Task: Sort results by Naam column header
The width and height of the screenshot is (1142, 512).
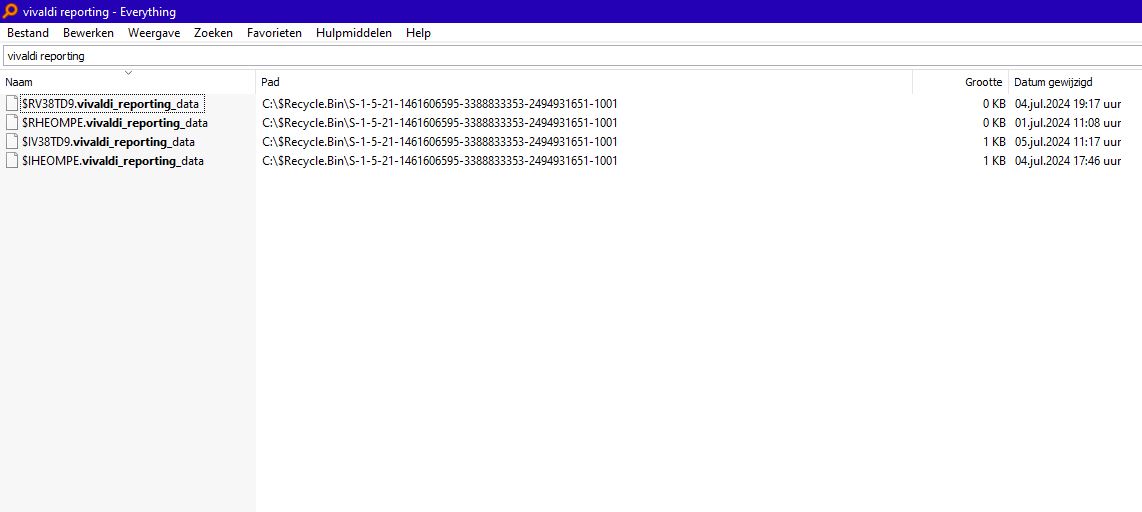Action: pyautogui.click(x=128, y=82)
